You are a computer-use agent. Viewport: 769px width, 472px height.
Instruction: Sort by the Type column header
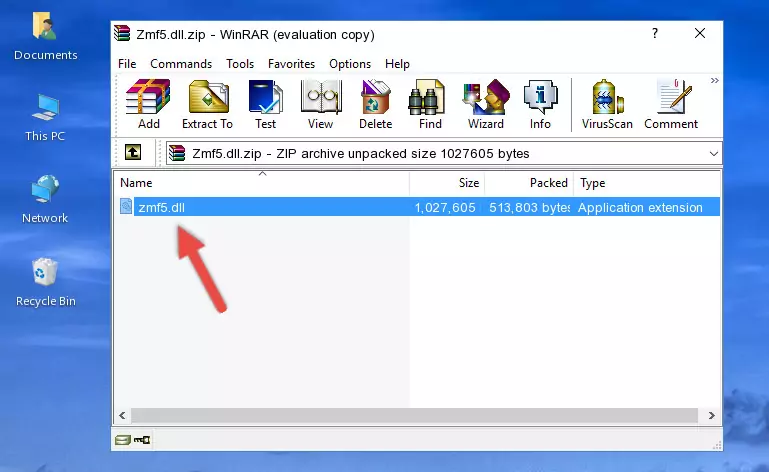[x=646, y=183]
